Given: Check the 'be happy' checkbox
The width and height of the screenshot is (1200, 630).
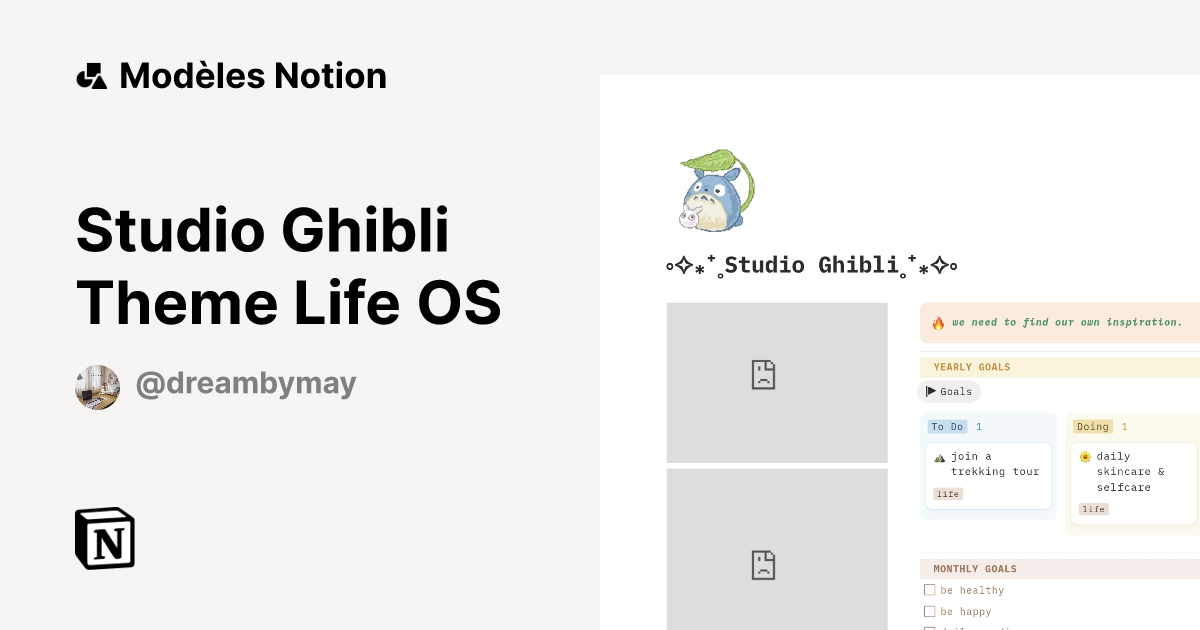Looking at the screenshot, I should (930, 611).
